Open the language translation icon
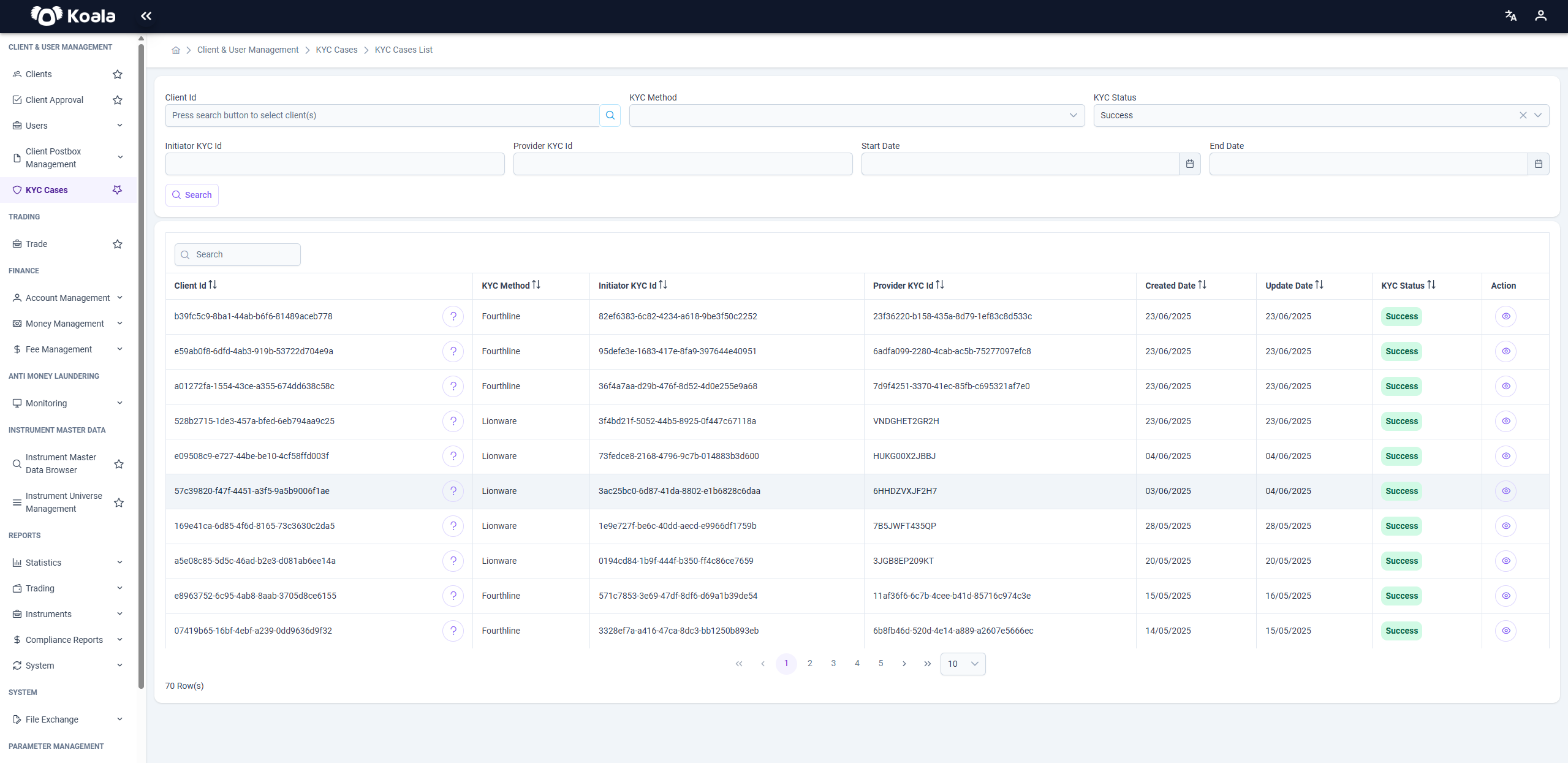The height and width of the screenshot is (763, 1568). tap(1510, 16)
